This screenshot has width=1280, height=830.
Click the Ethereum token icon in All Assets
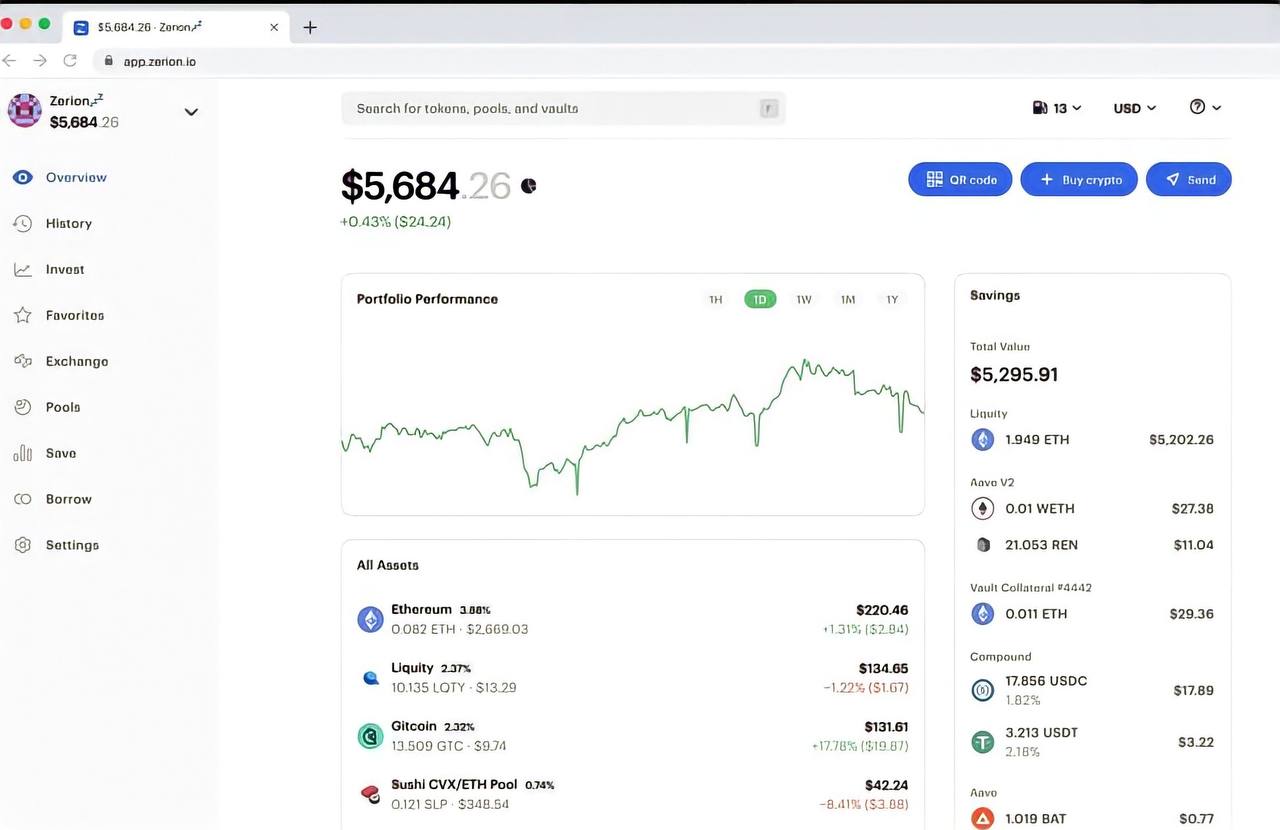(371, 620)
